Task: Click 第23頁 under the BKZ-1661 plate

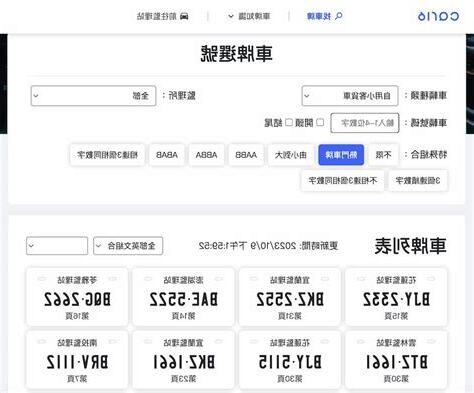Action: click(x=183, y=379)
